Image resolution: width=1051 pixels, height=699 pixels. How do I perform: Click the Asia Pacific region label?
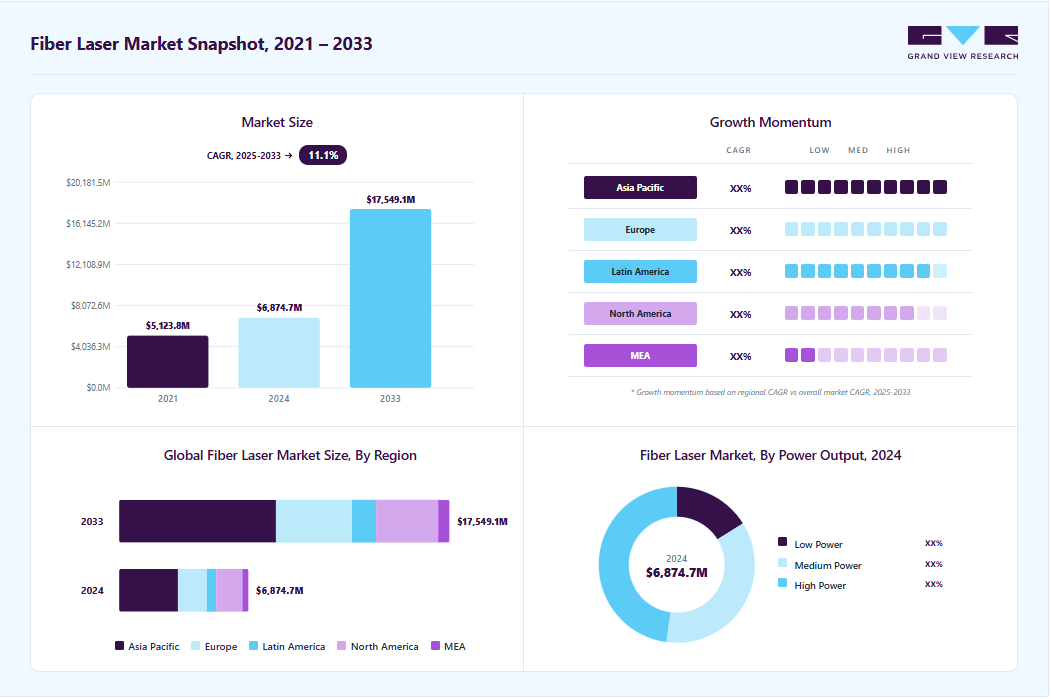click(640, 188)
